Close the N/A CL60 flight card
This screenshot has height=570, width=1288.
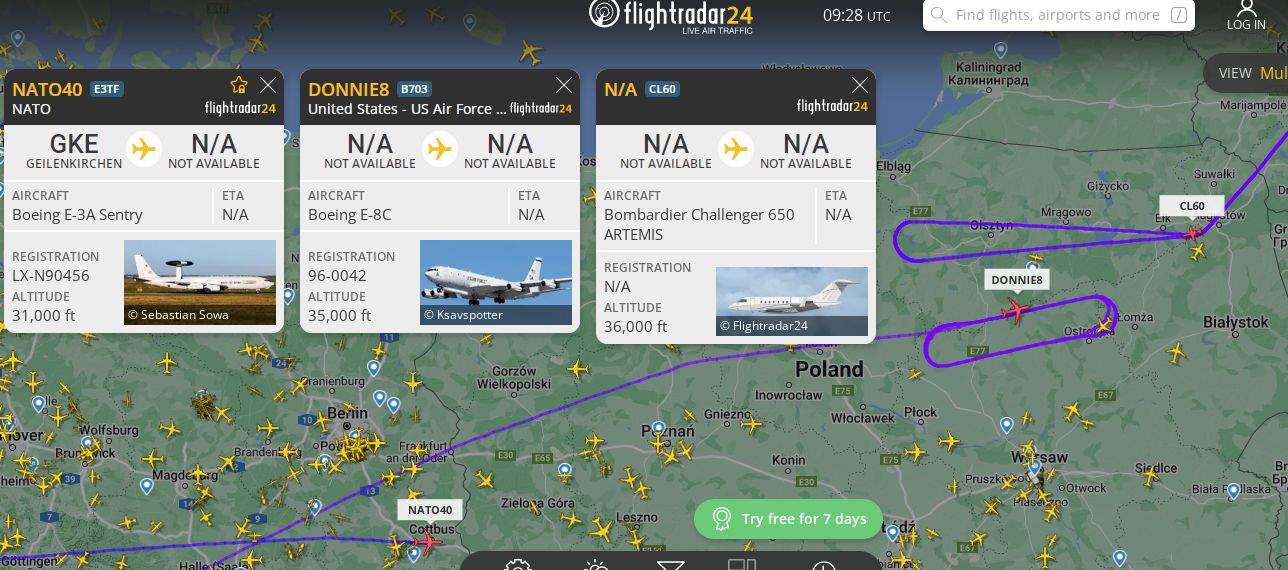(x=860, y=85)
